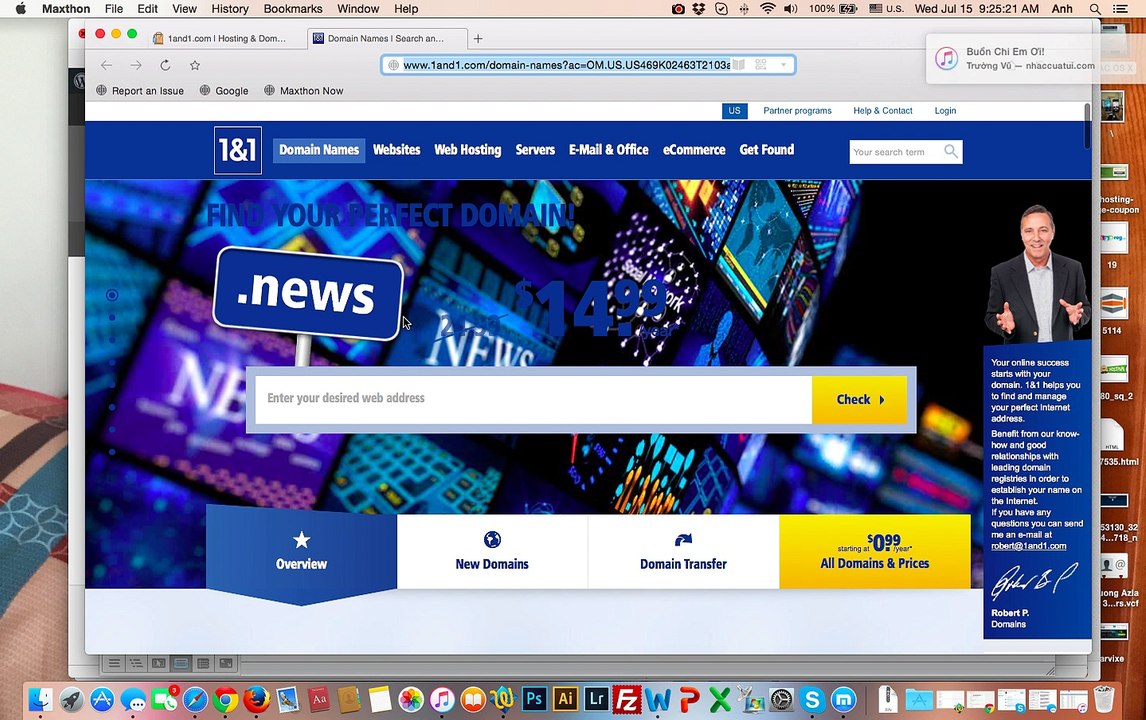Select the US region button
The height and width of the screenshot is (720, 1146).
click(x=735, y=110)
